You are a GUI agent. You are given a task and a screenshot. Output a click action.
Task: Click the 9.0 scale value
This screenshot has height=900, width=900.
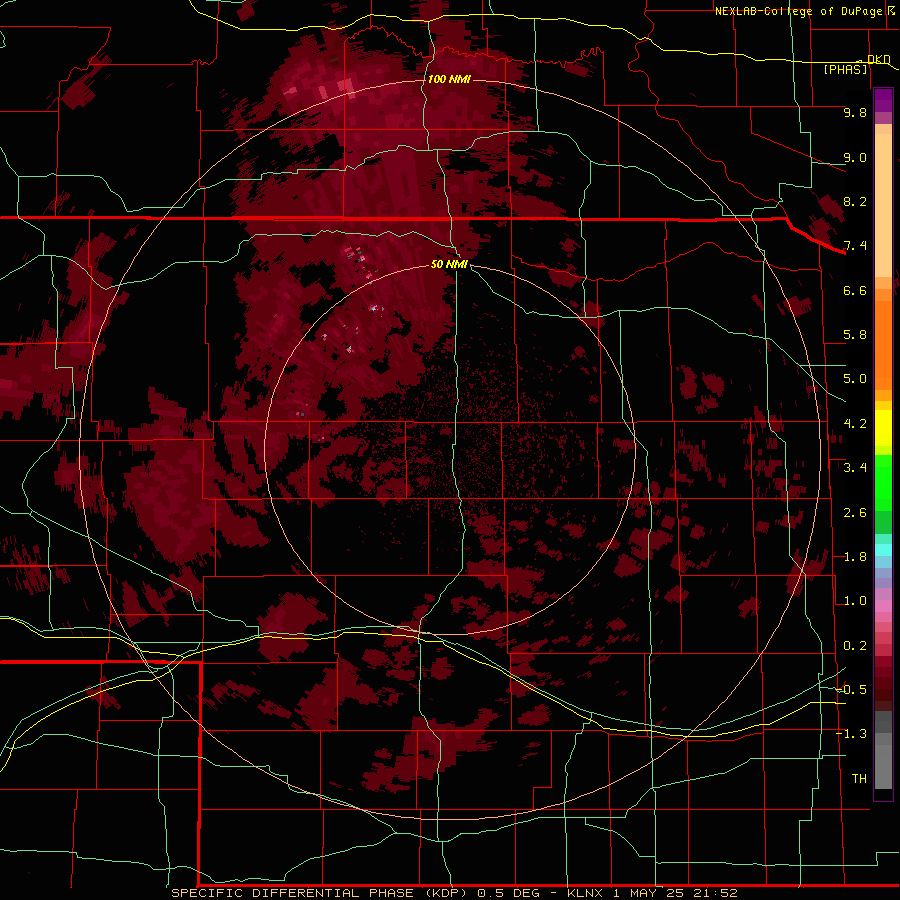(855, 157)
